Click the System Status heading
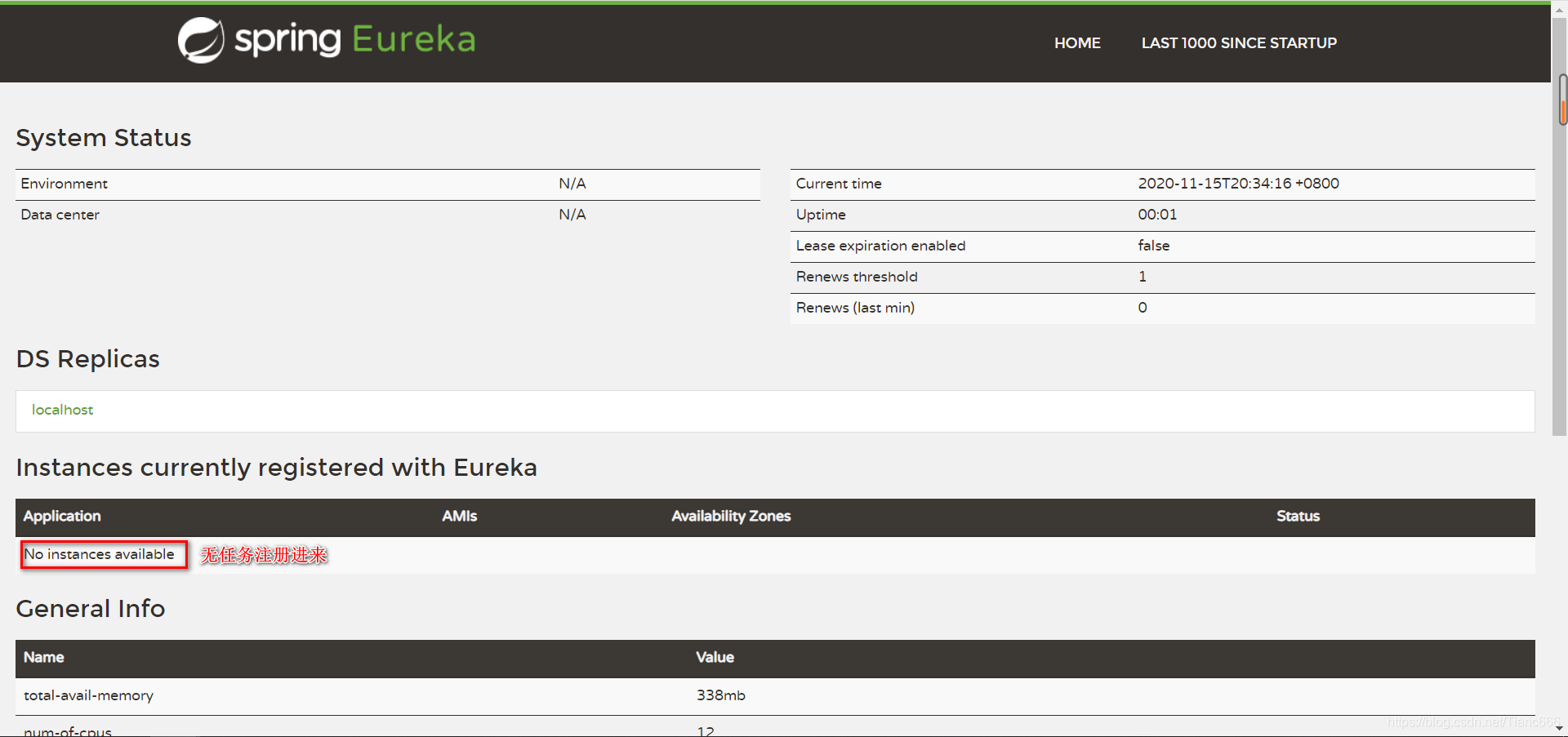1568x737 pixels. [104, 138]
